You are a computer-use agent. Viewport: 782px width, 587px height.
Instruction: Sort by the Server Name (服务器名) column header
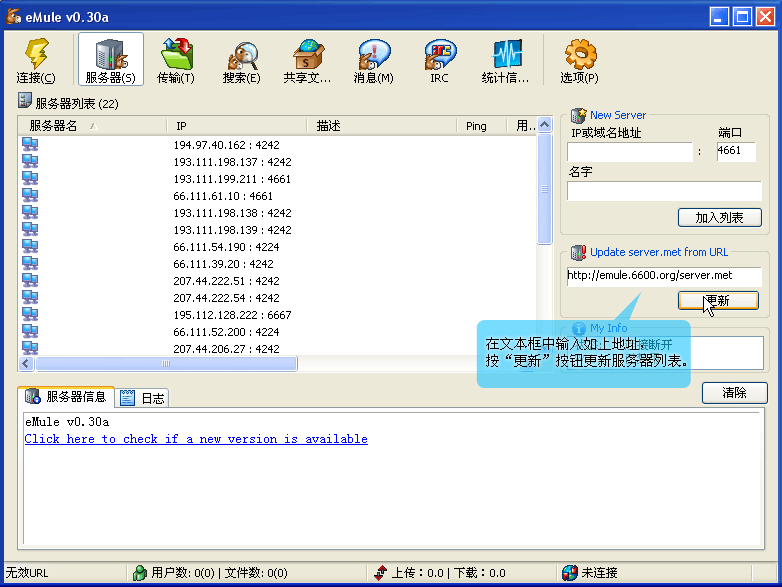tap(92, 126)
